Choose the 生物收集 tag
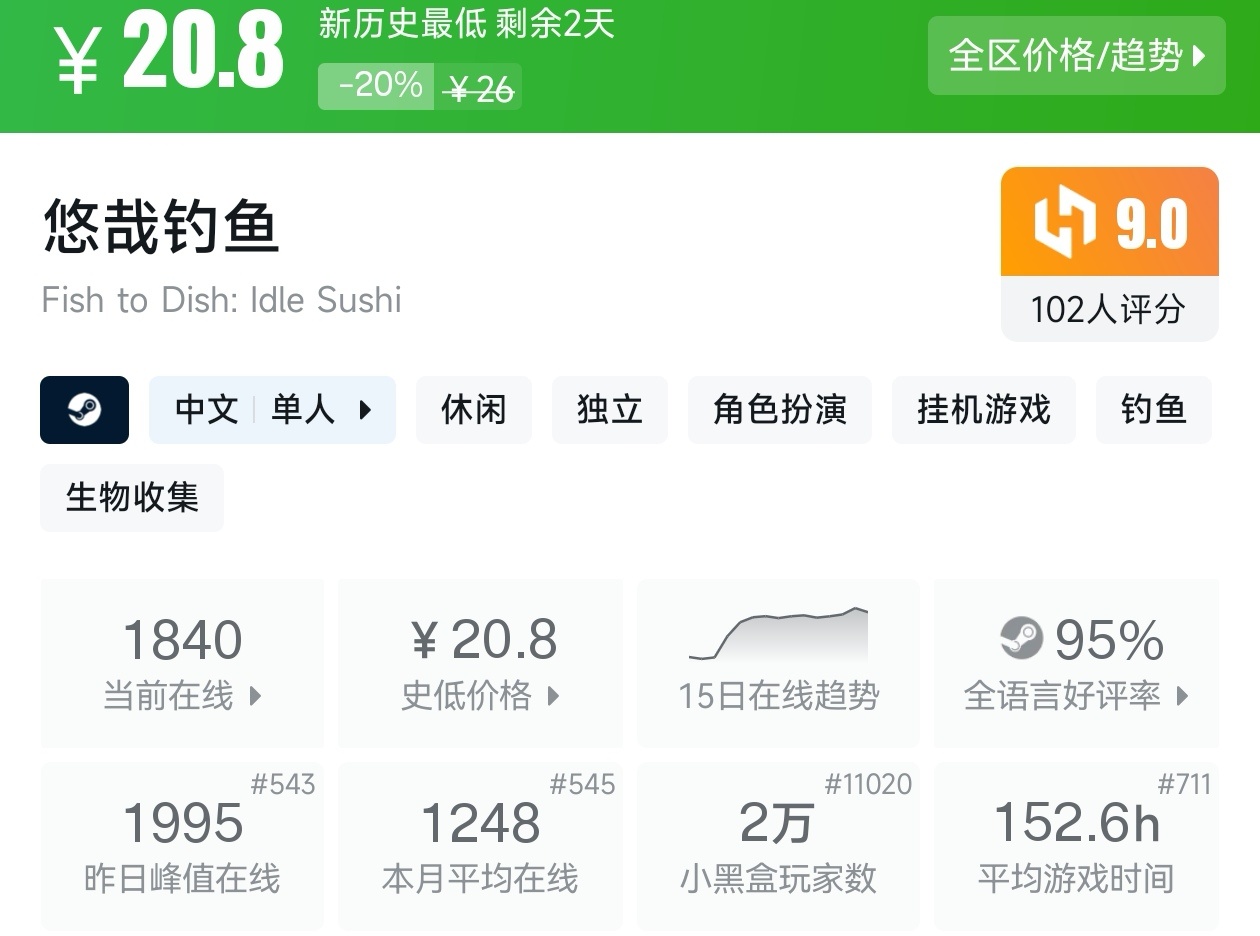 [x=132, y=497]
